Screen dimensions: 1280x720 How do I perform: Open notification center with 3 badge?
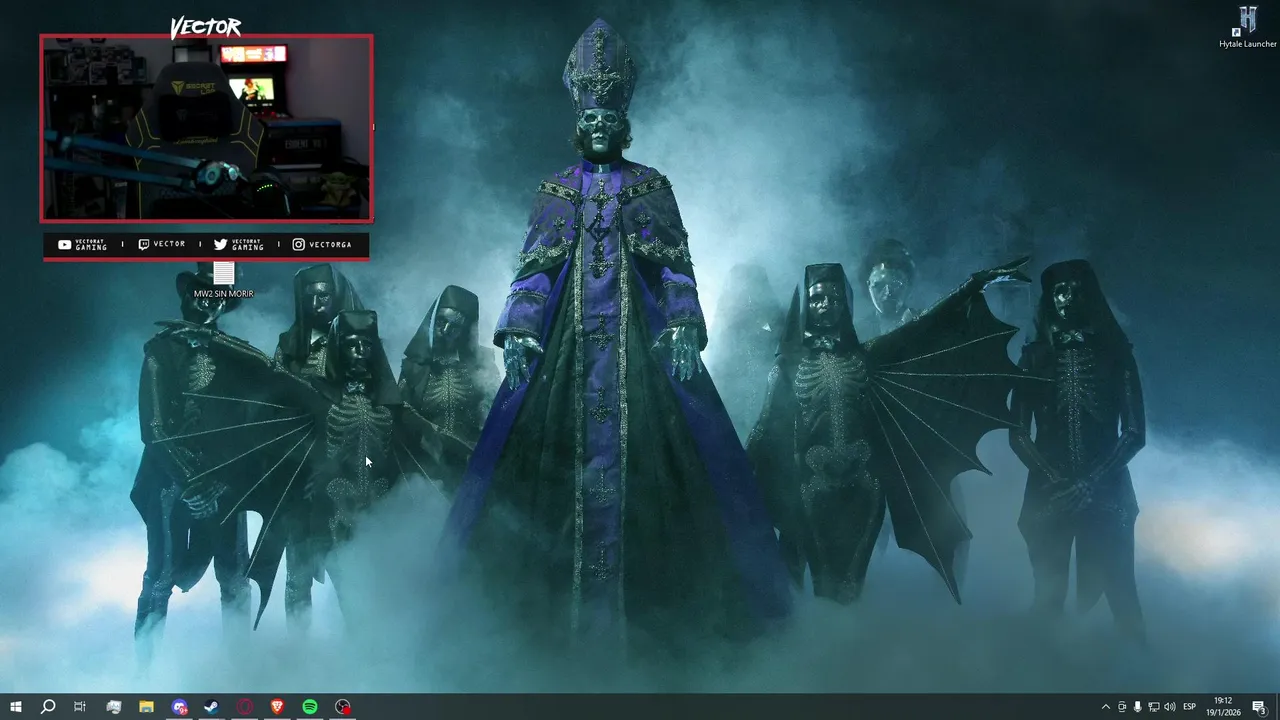tap(1260, 707)
